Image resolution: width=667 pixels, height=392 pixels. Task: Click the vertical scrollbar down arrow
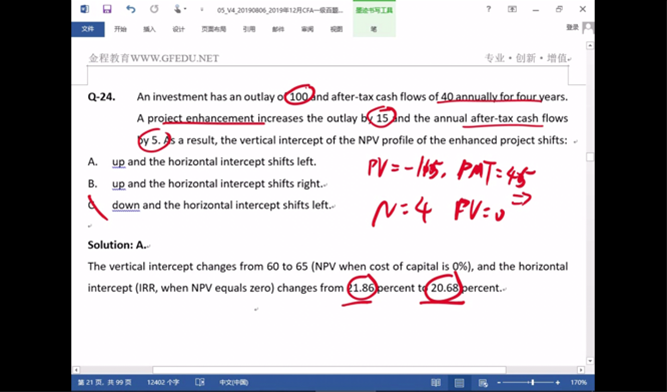590,361
